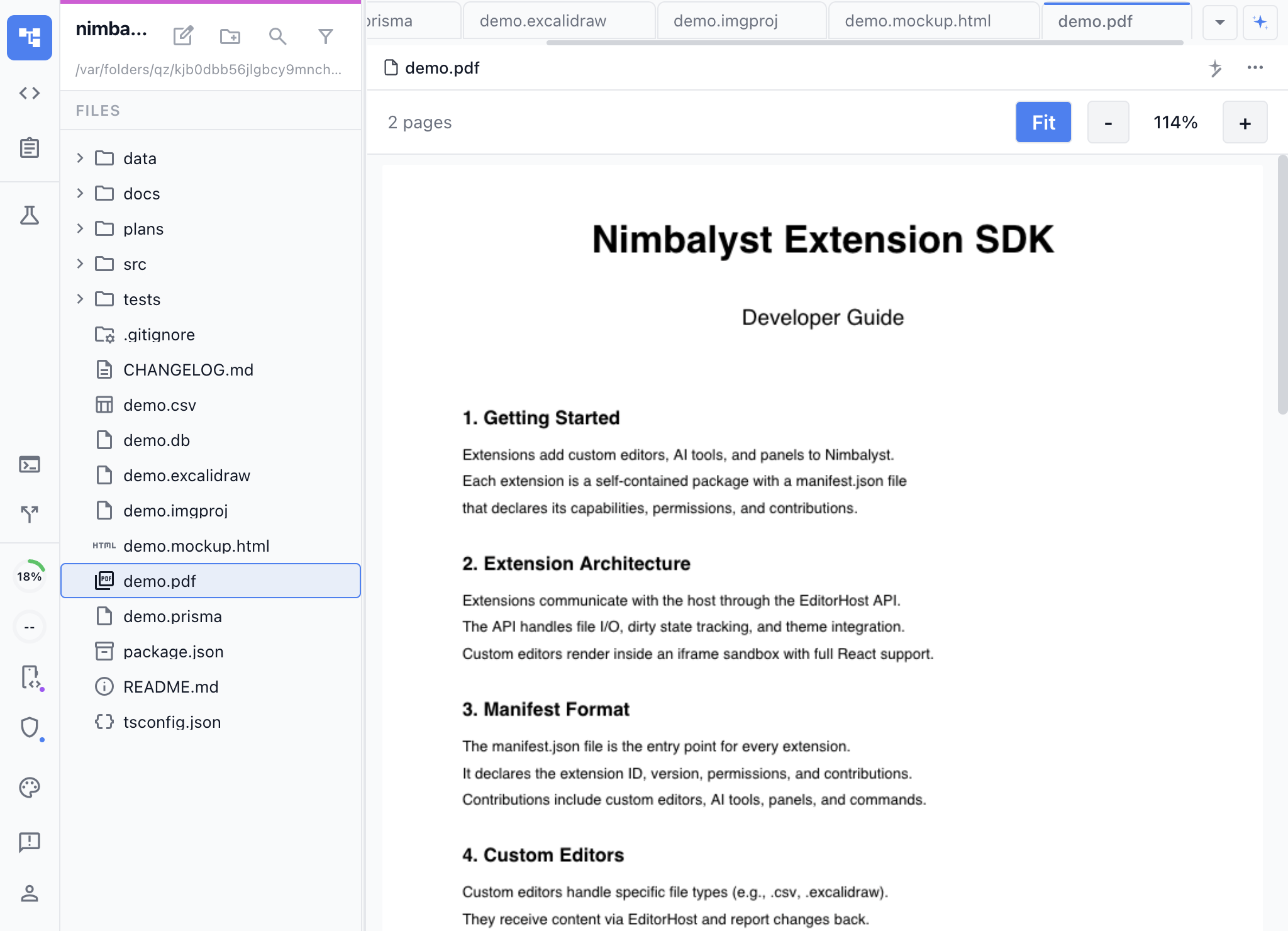Zoom in with the + button
Screen dimensions: 1288x931
(x=1245, y=122)
